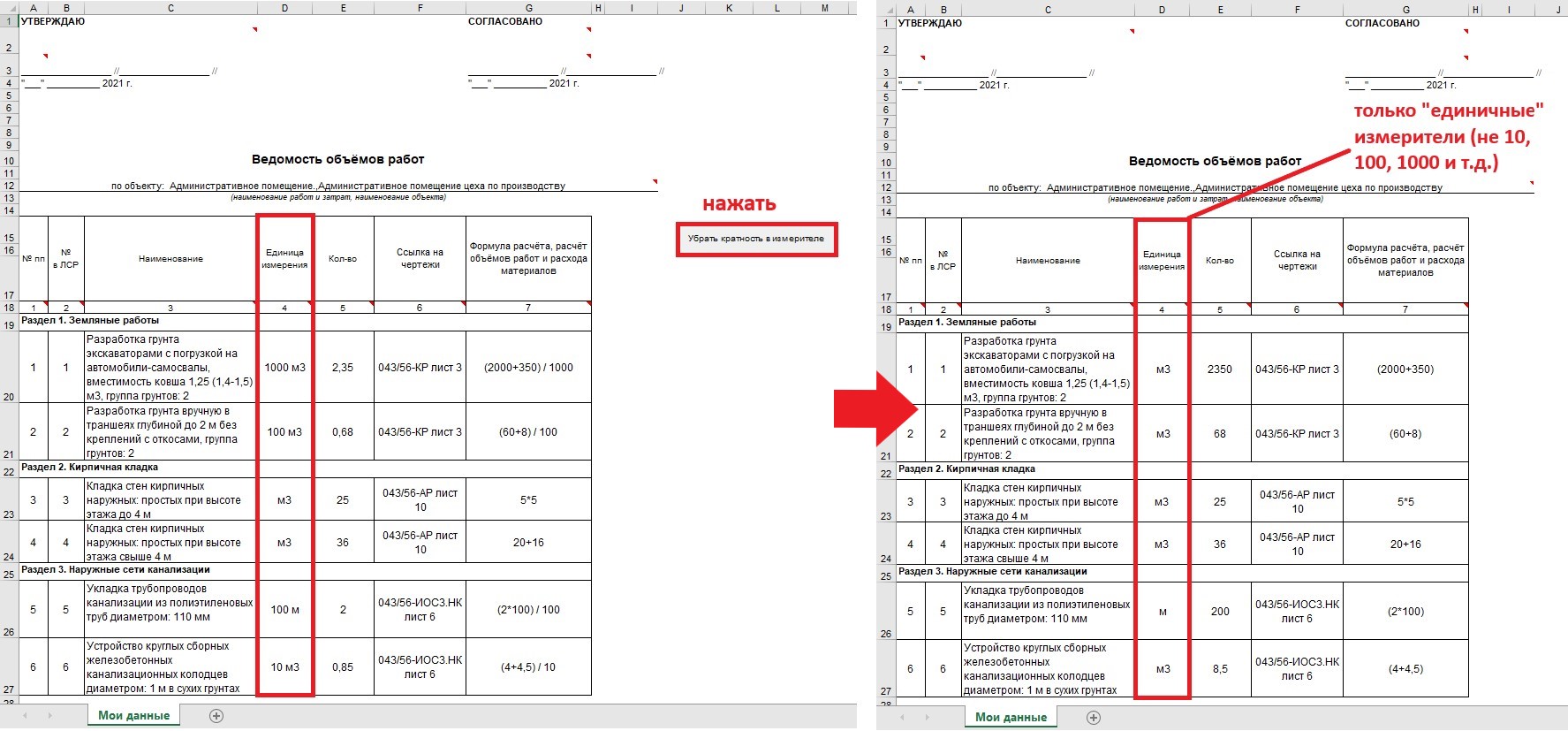1568x731 pixels.
Task: Select column K header in left sheet
Action: [x=730, y=8]
